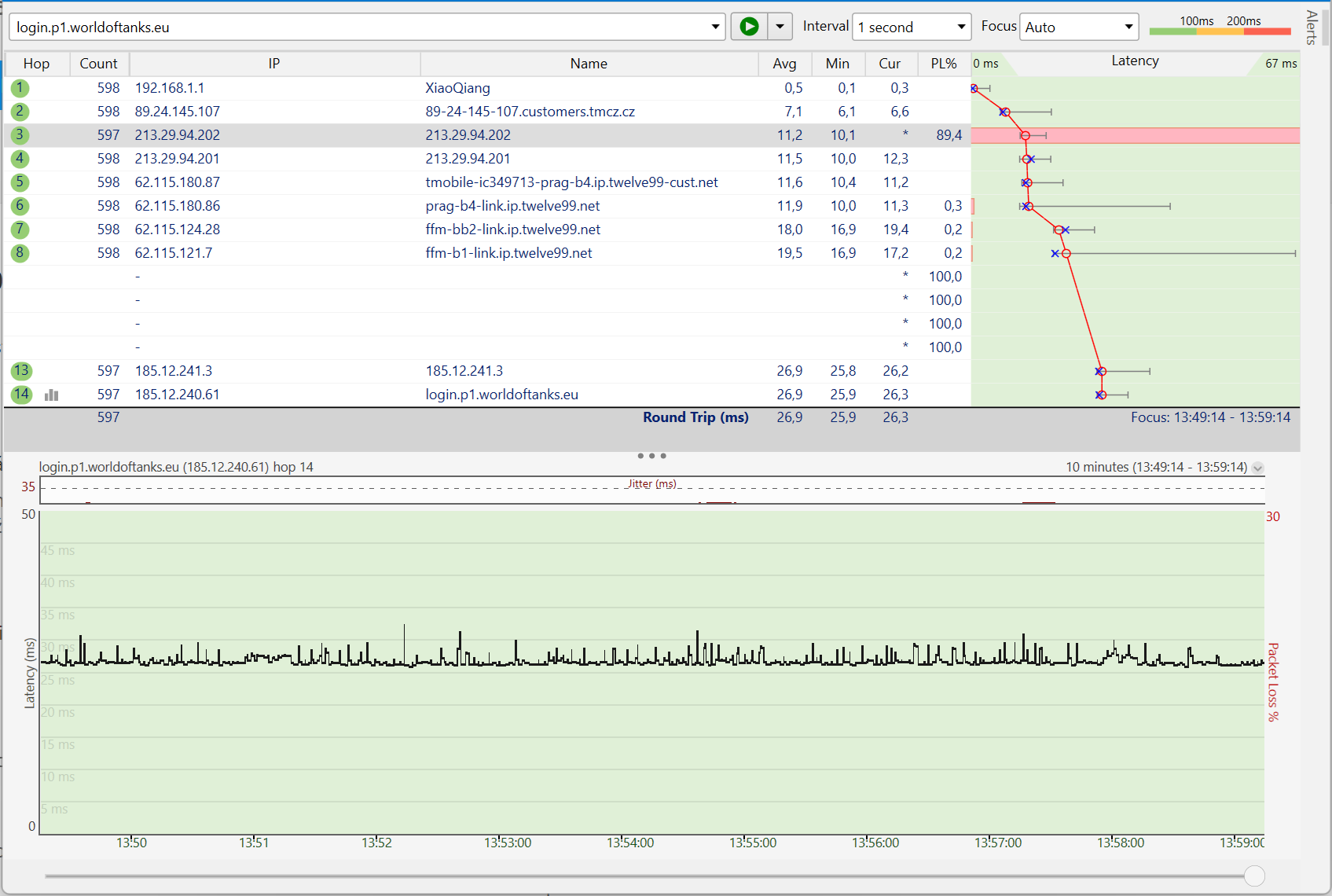Image resolution: width=1332 pixels, height=896 pixels.
Task: Click the hop 7 green circle icon
Action: (20, 230)
